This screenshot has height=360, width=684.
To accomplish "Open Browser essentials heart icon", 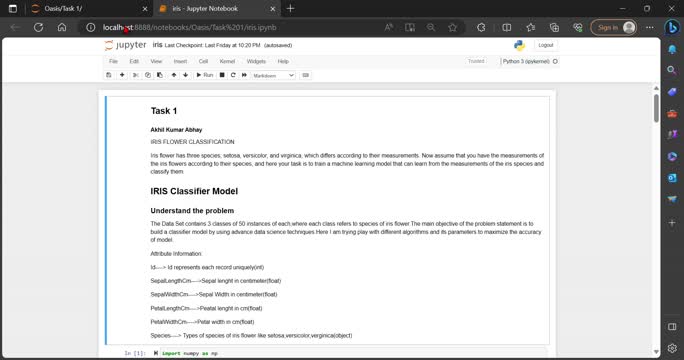I will click(x=578, y=27).
